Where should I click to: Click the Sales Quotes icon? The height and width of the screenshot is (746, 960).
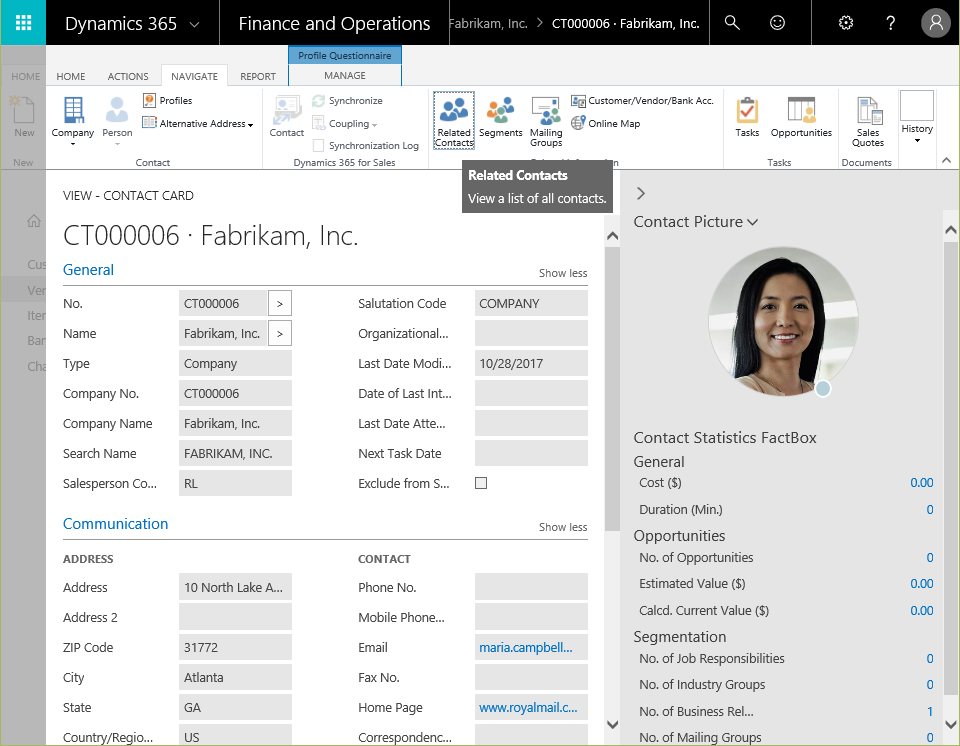[x=868, y=121]
